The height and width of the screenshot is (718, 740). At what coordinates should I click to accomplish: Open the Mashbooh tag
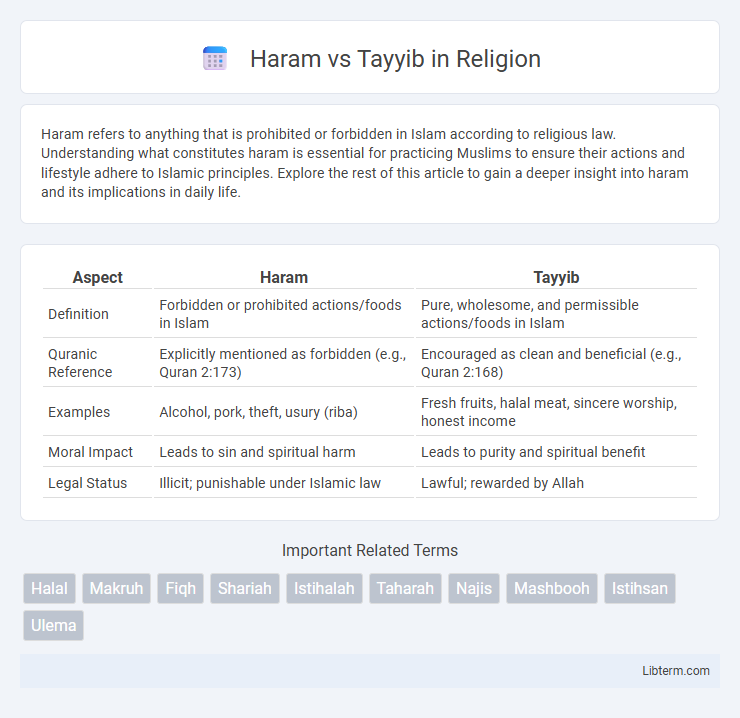pos(552,588)
